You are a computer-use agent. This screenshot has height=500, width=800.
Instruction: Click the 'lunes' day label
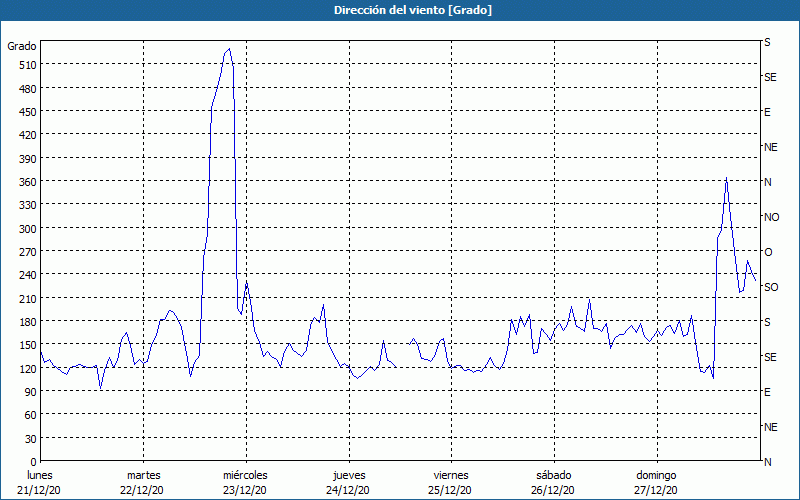(x=40, y=475)
